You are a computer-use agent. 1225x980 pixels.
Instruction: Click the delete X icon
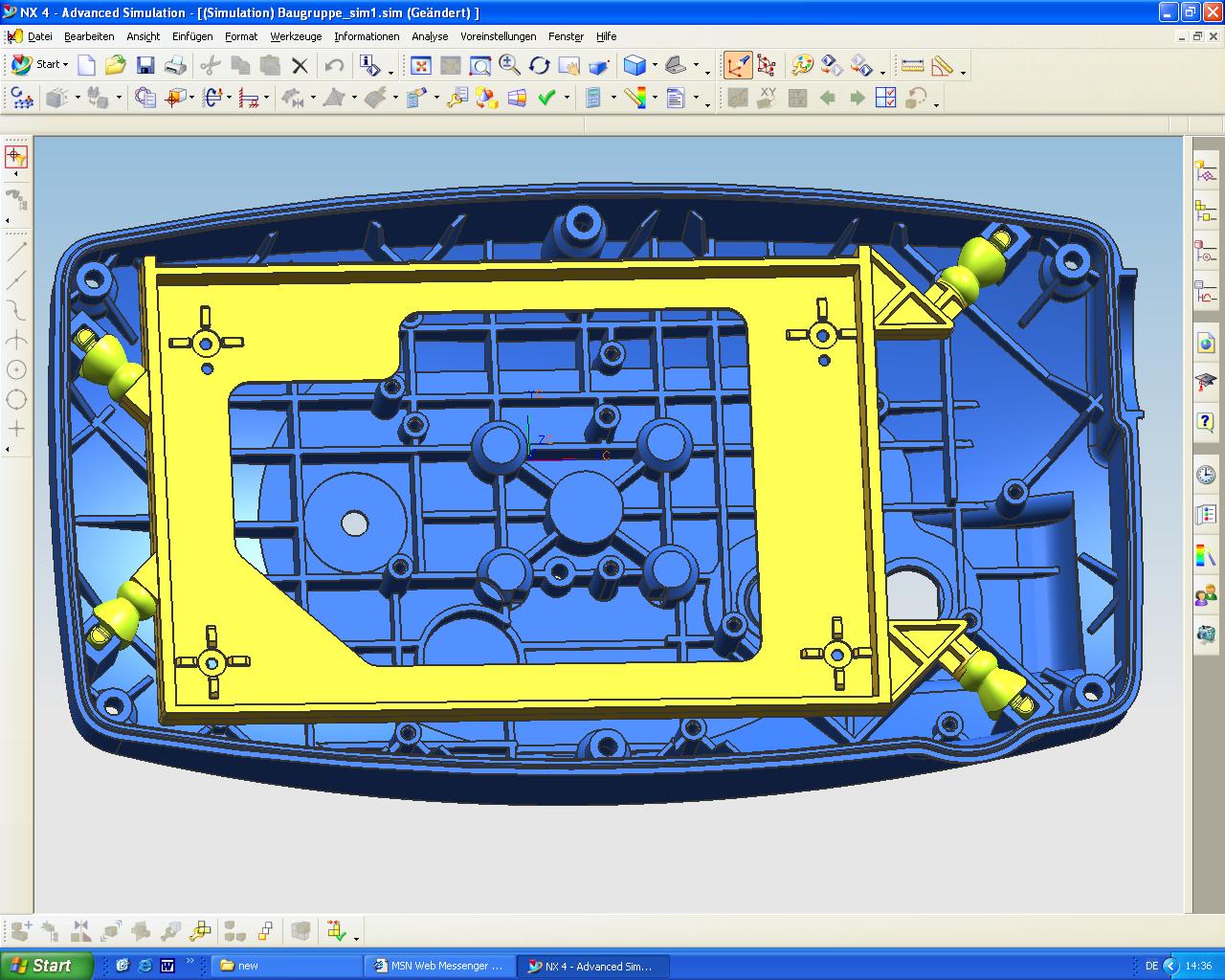(300, 65)
